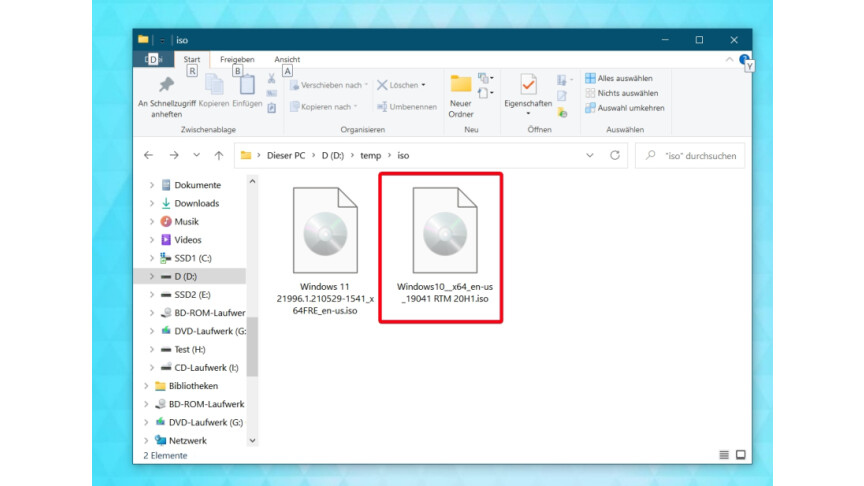This screenshot has height=486, width=864.
Task: Open the Datei file tab
Action: 153,59
